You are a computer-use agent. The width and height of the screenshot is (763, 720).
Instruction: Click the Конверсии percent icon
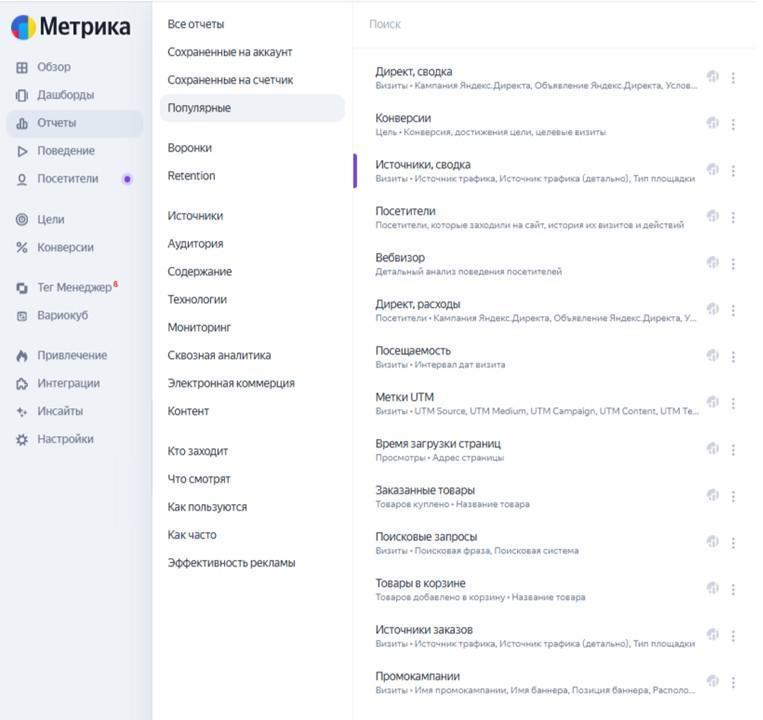click(22, 247)
